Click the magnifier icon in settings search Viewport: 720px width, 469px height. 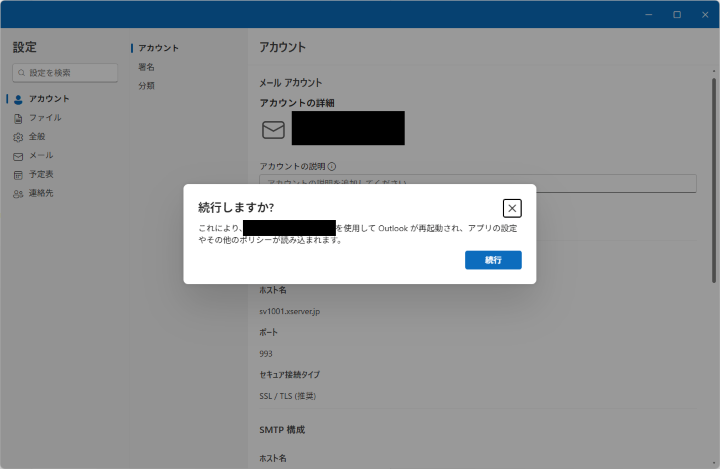[22, 73]
